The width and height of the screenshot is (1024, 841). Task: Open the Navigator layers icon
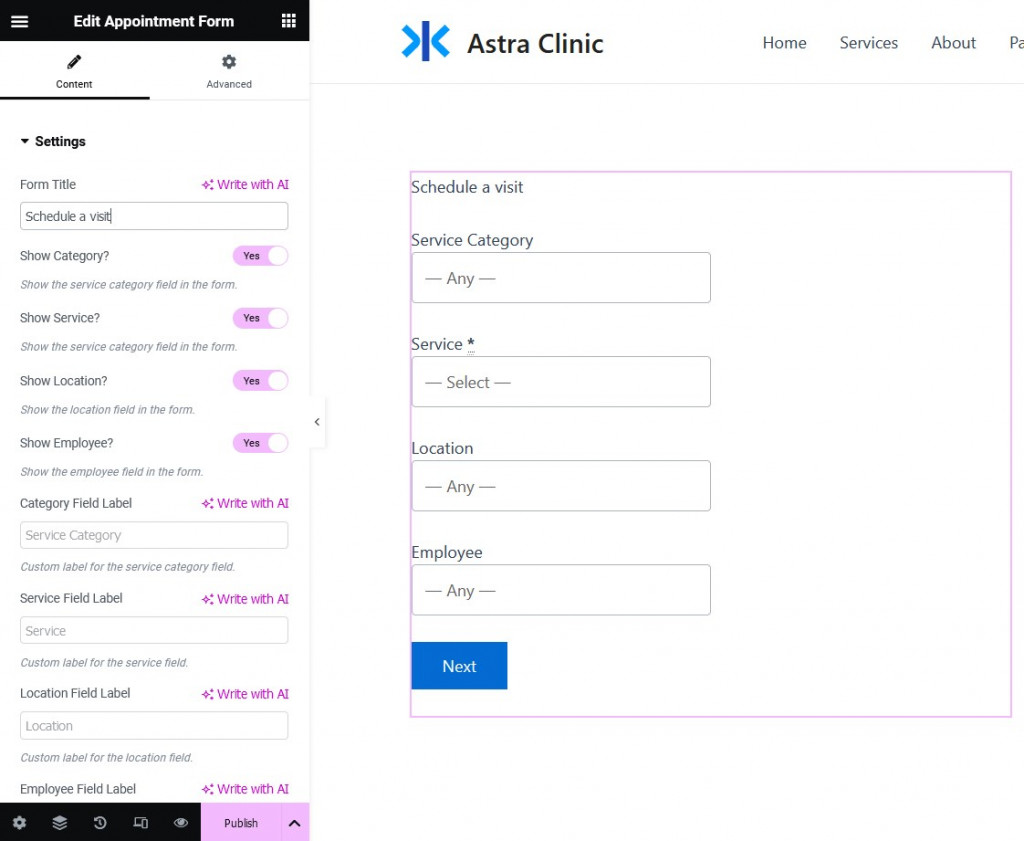[x=59, y=822]
